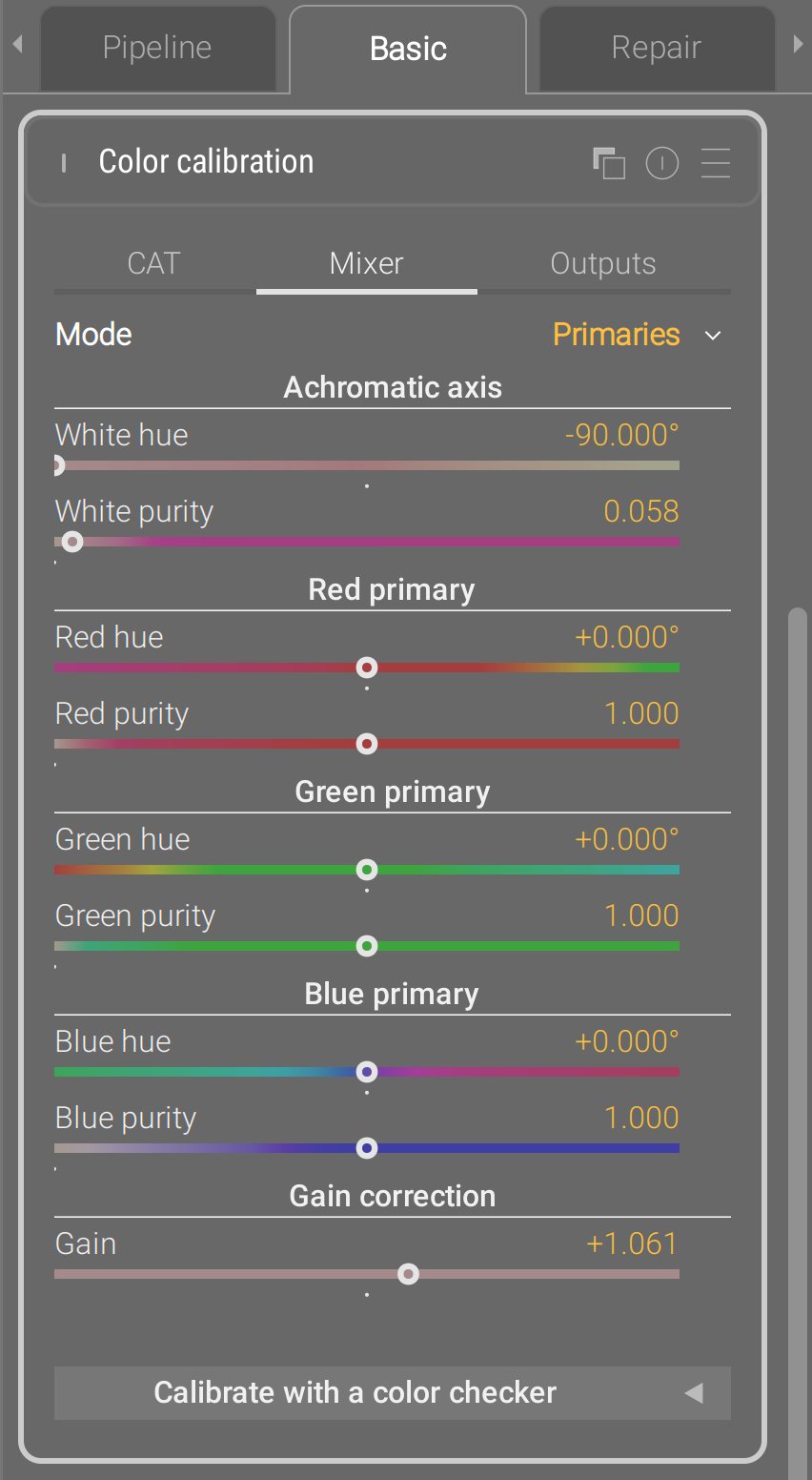Click the vertical scrollbar on the right edge
812x1480 pixels.
(798, 954)
